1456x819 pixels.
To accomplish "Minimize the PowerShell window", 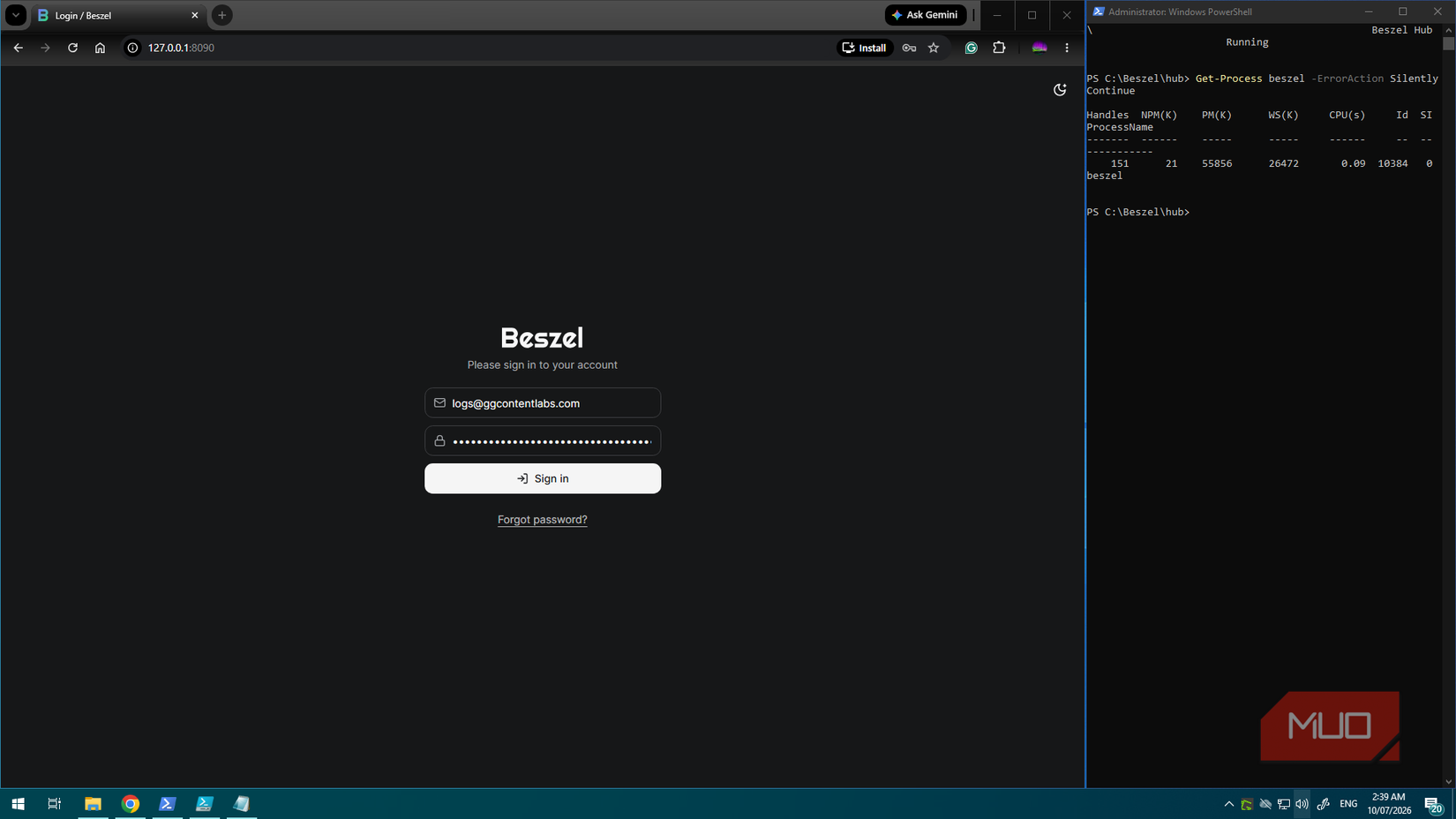I will (x=1369, y=11).
